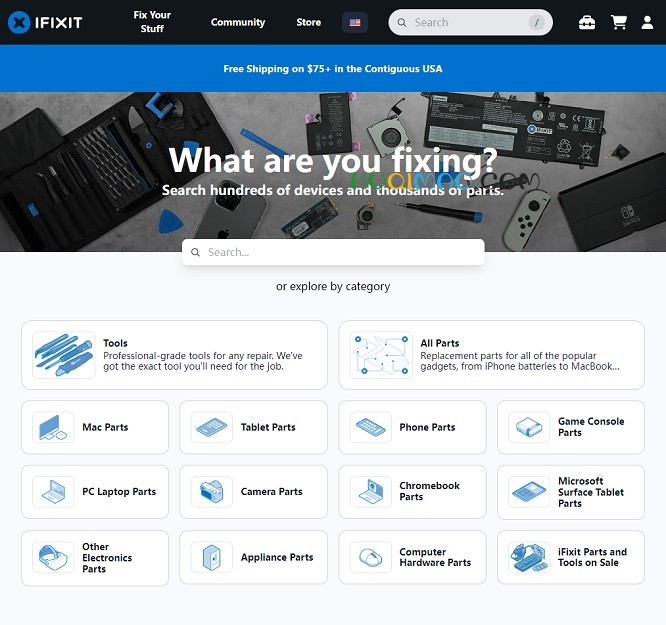Click 'Search hundreds of devices' subtitle
666x625 pixels.
coord(333,190)
